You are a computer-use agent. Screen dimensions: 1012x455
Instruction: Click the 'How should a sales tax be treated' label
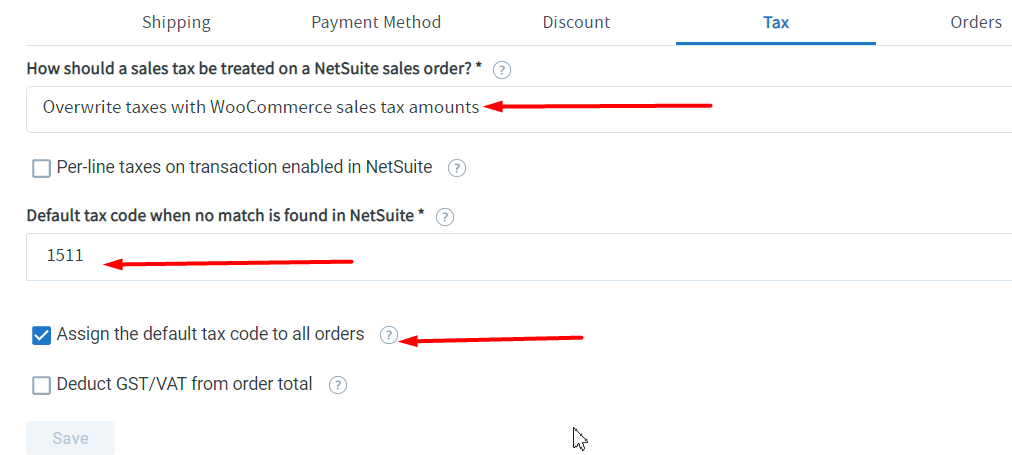click(x=254, y=70)
